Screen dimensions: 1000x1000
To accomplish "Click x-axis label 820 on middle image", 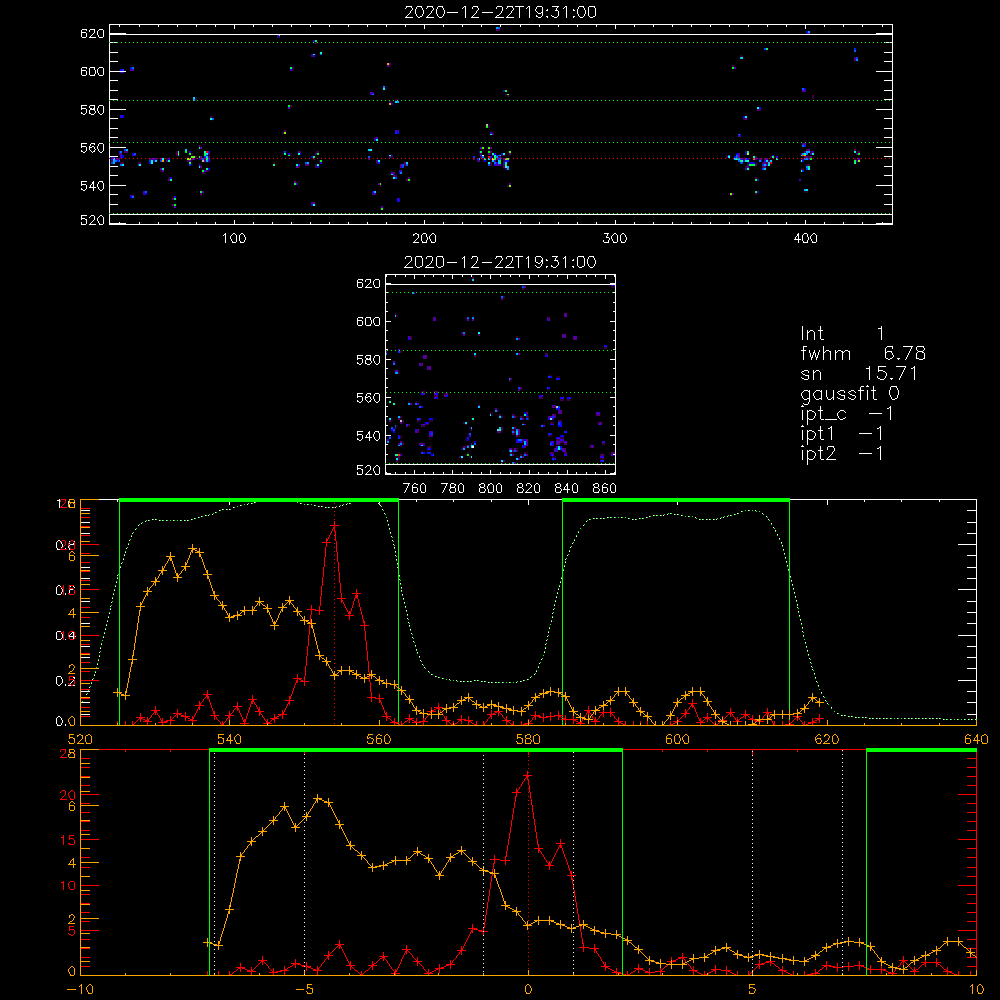I will 529,489.
